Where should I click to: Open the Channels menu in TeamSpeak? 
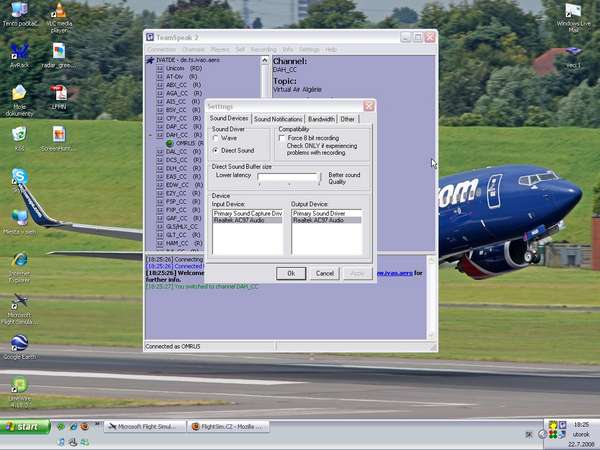pos(193,50)
